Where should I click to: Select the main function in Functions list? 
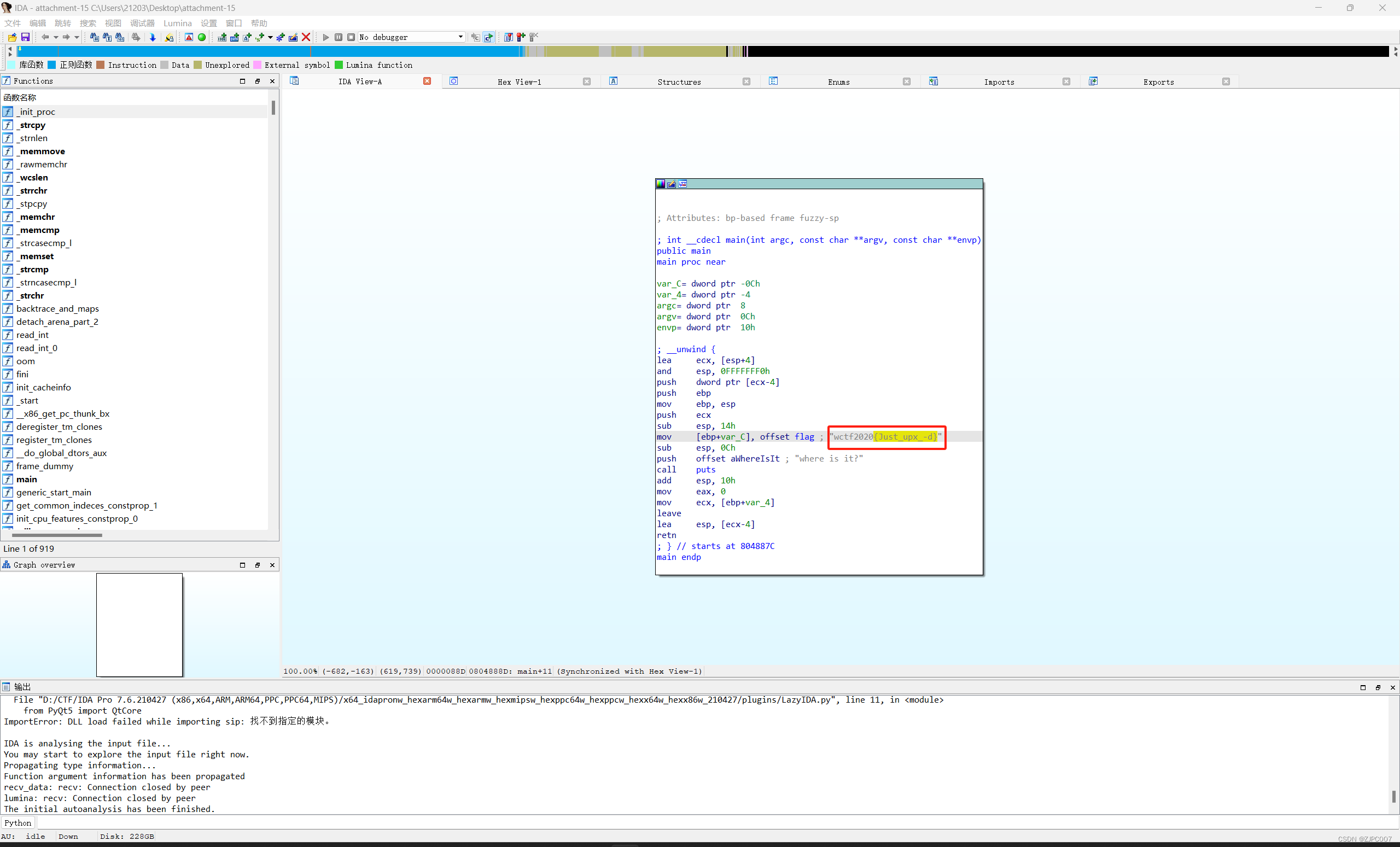(27, 480)
